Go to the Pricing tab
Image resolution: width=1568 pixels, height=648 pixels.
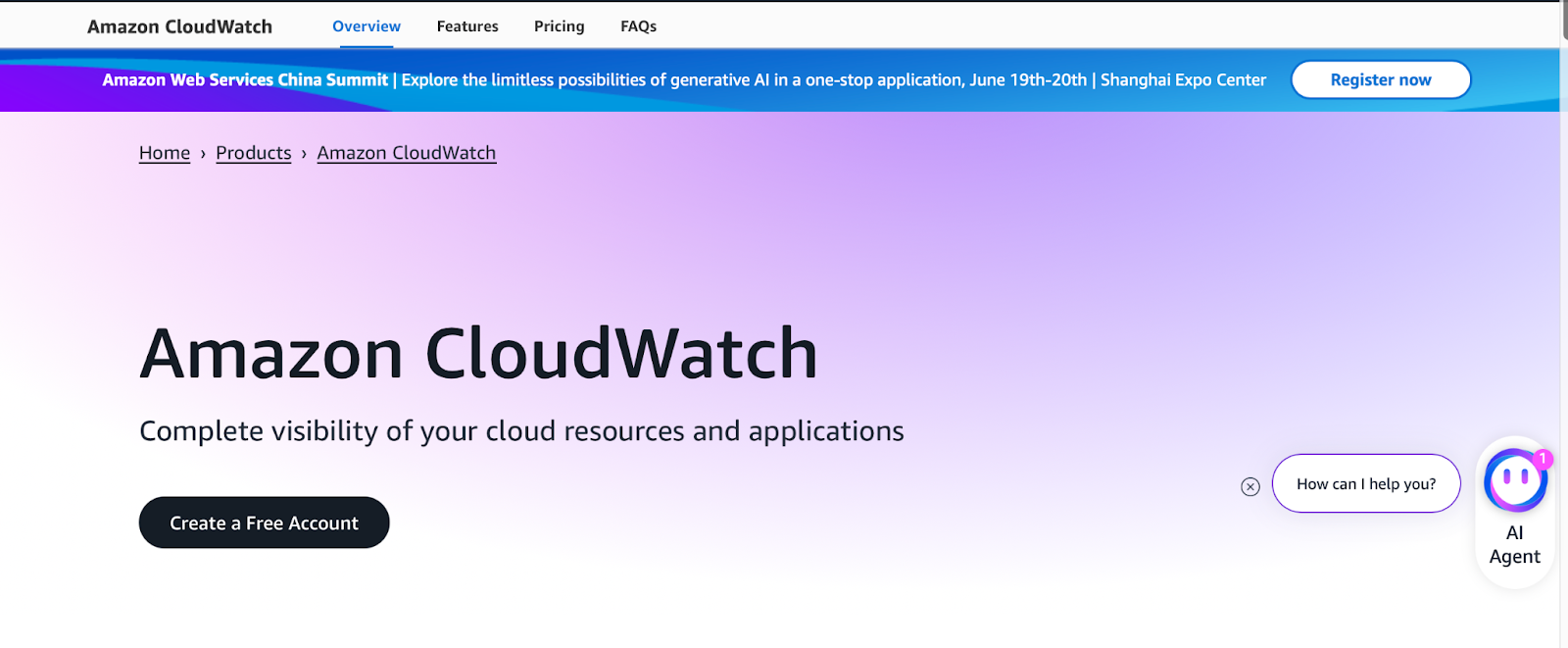[560, 26]
